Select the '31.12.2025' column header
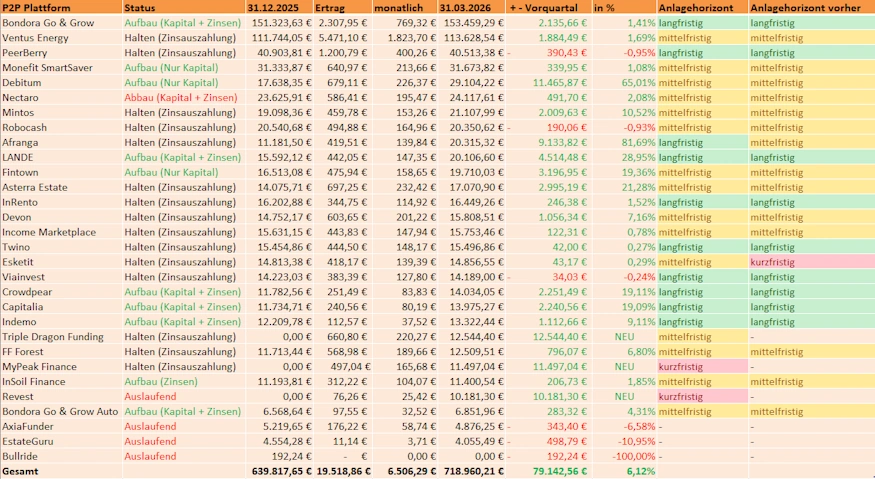This screenshot has height=479, width=875. click(279, 7)
